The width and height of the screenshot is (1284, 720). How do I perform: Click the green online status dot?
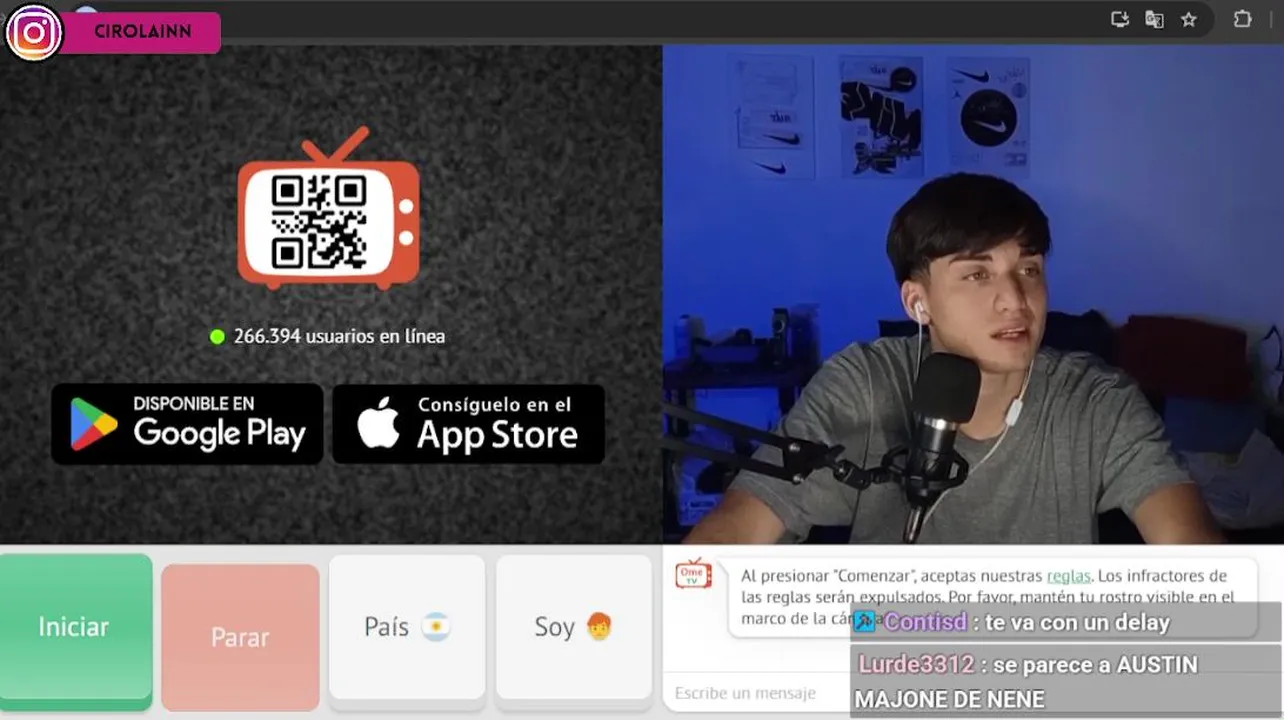tap(217, 336)
